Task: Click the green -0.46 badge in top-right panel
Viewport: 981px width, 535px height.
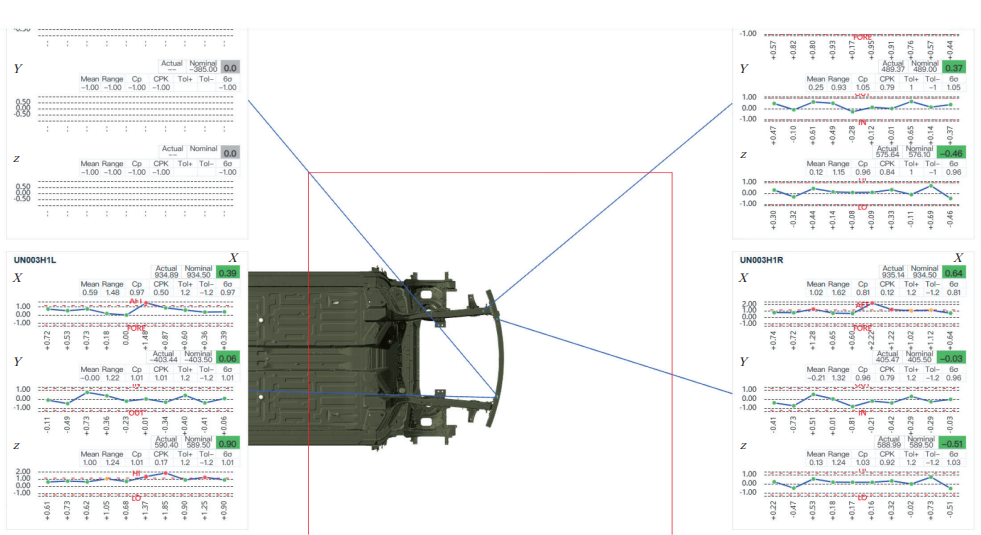Action: pyautogui.click(x=954, y=153)
